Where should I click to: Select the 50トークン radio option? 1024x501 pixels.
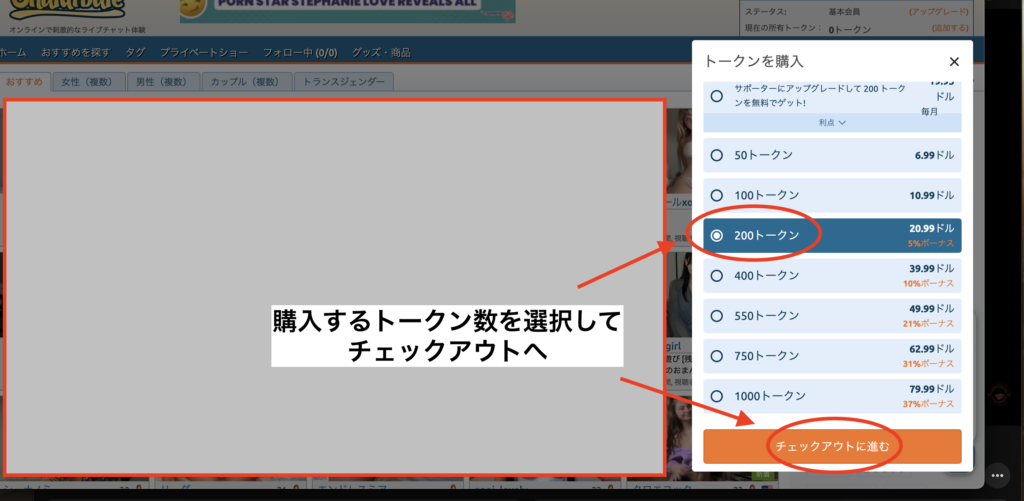coord(716,155)
